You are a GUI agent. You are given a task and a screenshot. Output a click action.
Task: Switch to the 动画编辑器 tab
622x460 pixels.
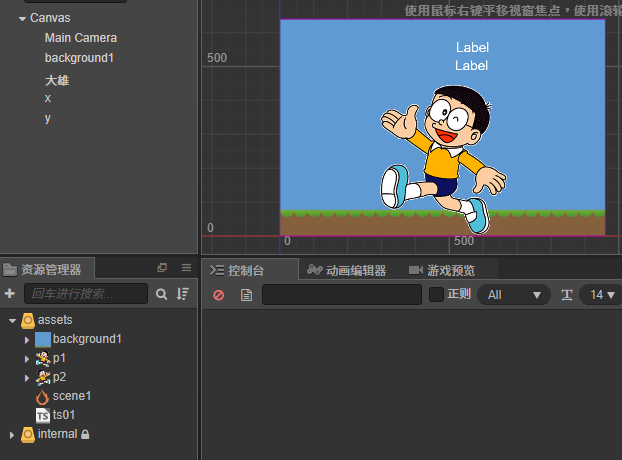tap(346, 270)
